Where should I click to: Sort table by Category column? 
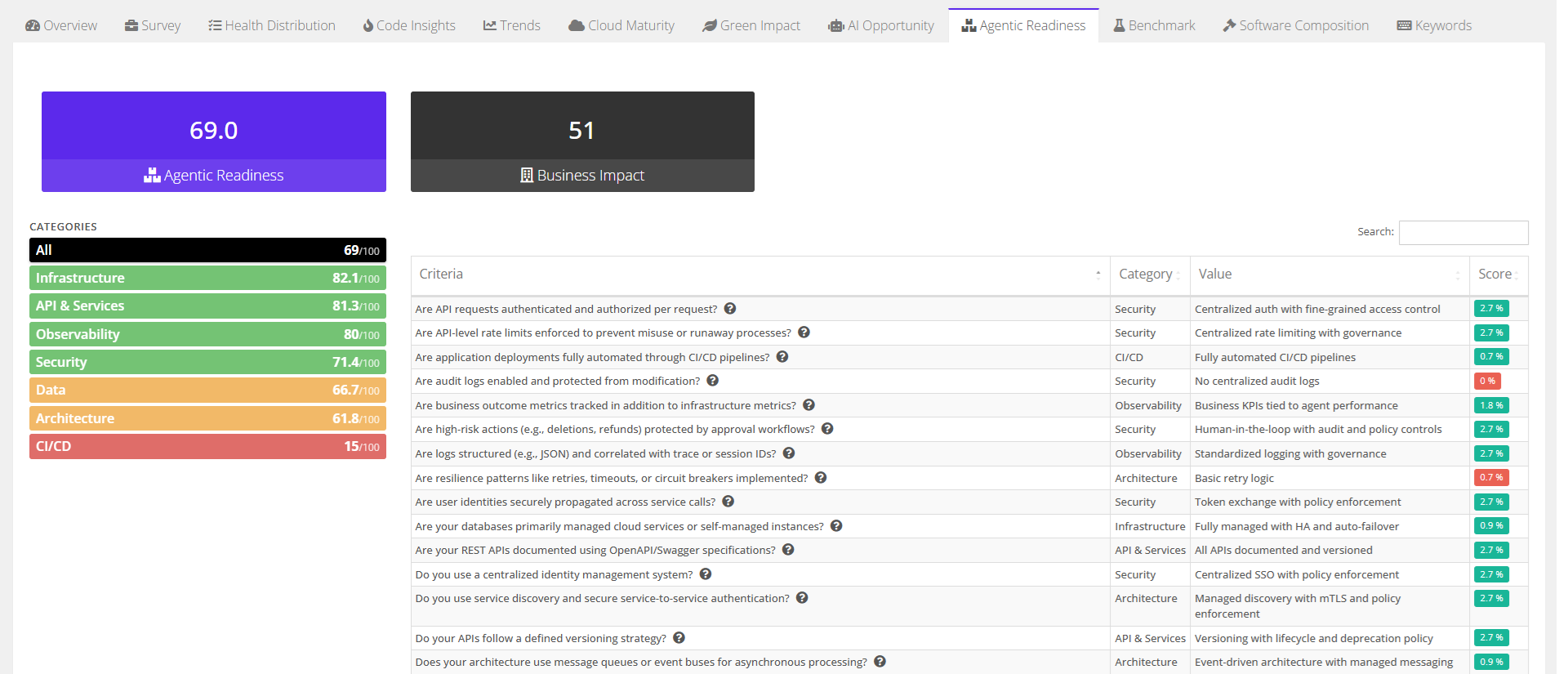click(1150, 275)
